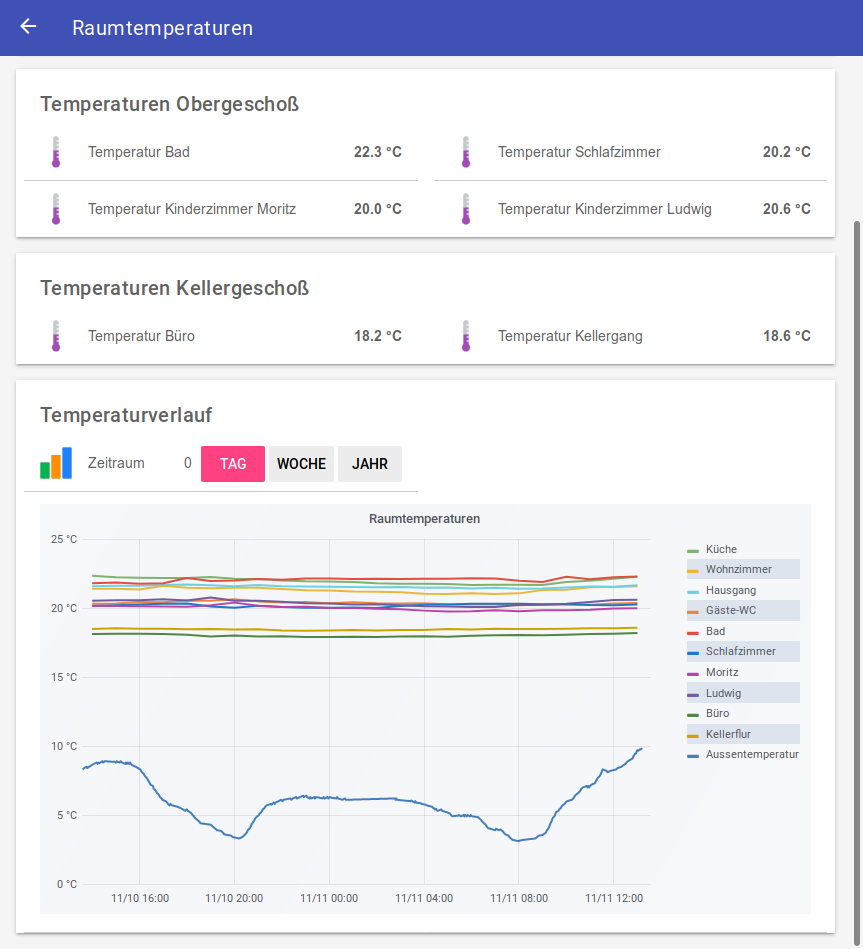The height and width of the screenshot is (949, 863).
Task: Open Temperatur Bad 22.3 °C value
Action: pyautogui.click(x=377, y=152)
